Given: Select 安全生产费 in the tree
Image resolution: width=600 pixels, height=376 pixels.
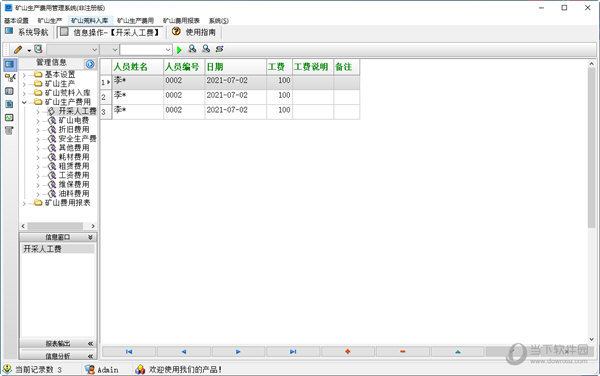Looking at the screenshot, I should [x=77, y=139].
